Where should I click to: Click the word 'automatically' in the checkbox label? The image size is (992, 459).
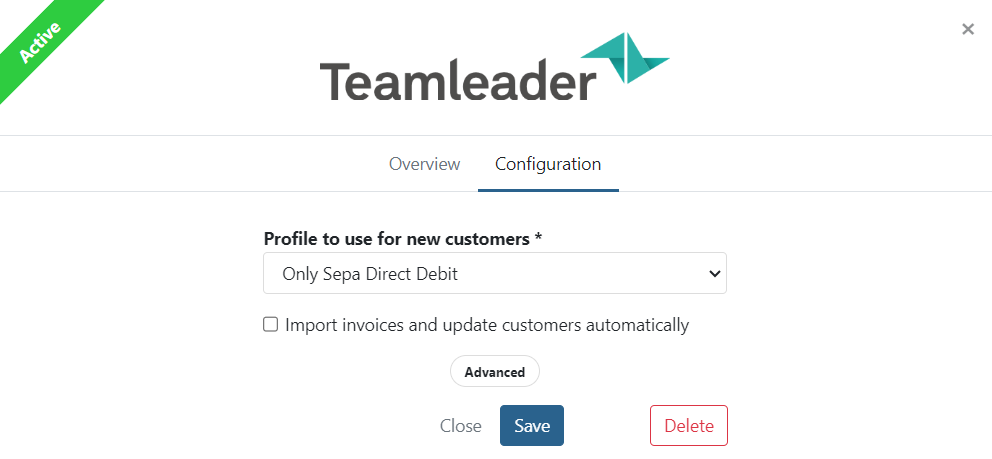click(x=639, y=325)
